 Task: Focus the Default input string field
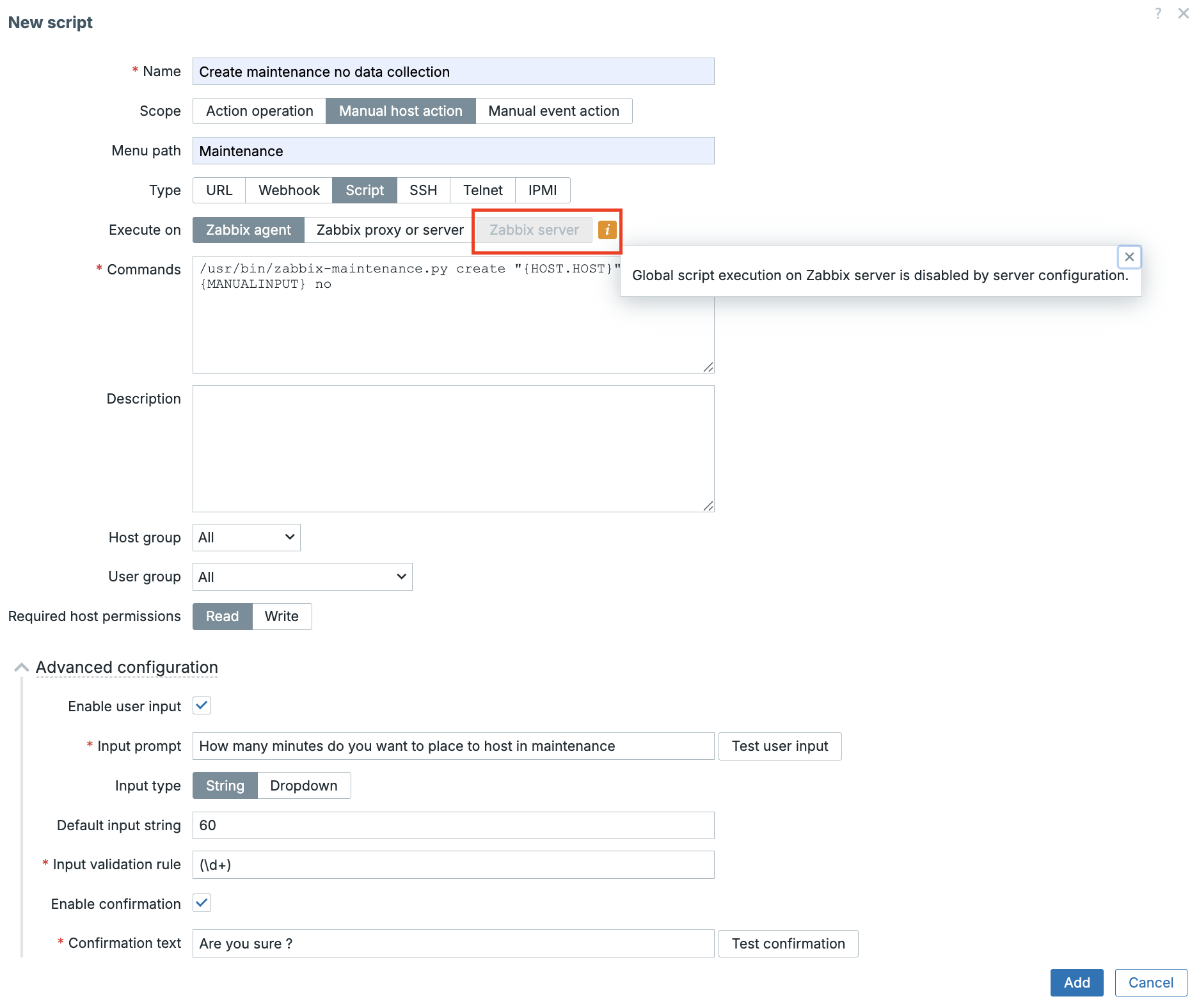(454, 826)
